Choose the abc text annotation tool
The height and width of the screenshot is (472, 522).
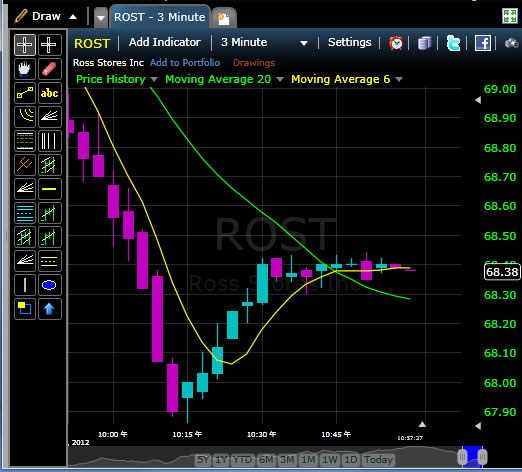click(49, 93)
